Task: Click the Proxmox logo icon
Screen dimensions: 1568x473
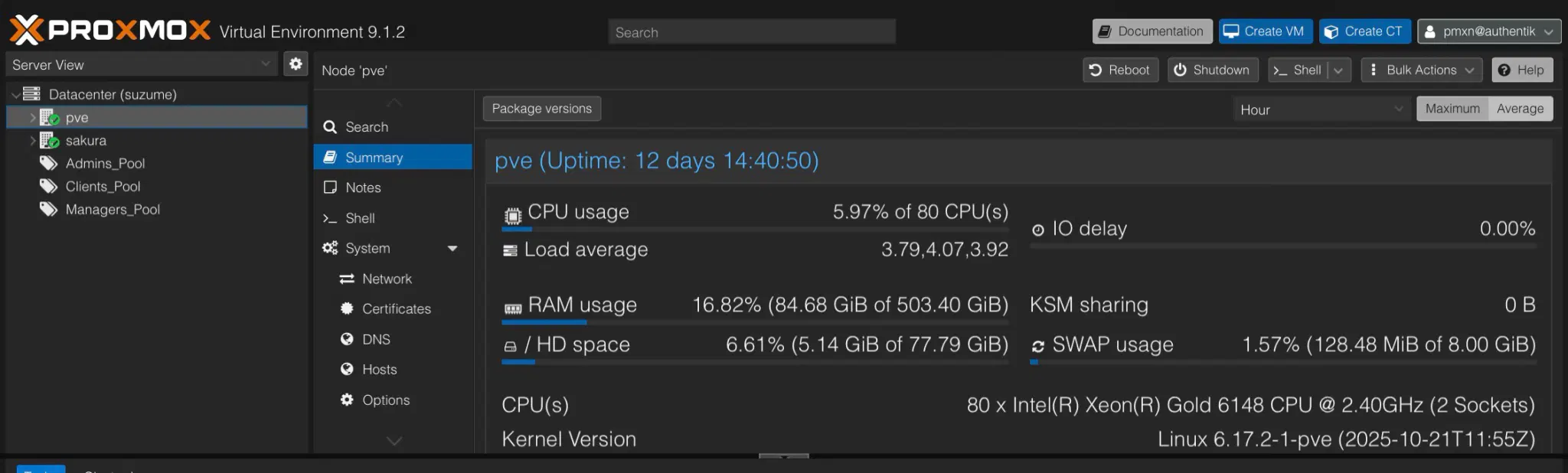Action: 26,31
